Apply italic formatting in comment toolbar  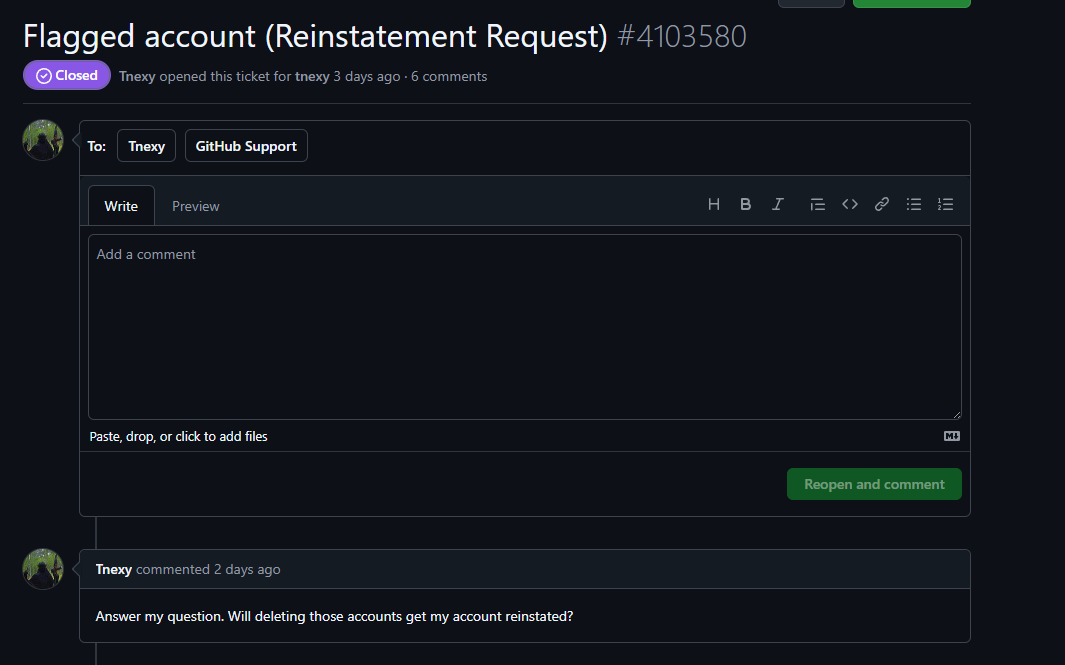point(777,204)
